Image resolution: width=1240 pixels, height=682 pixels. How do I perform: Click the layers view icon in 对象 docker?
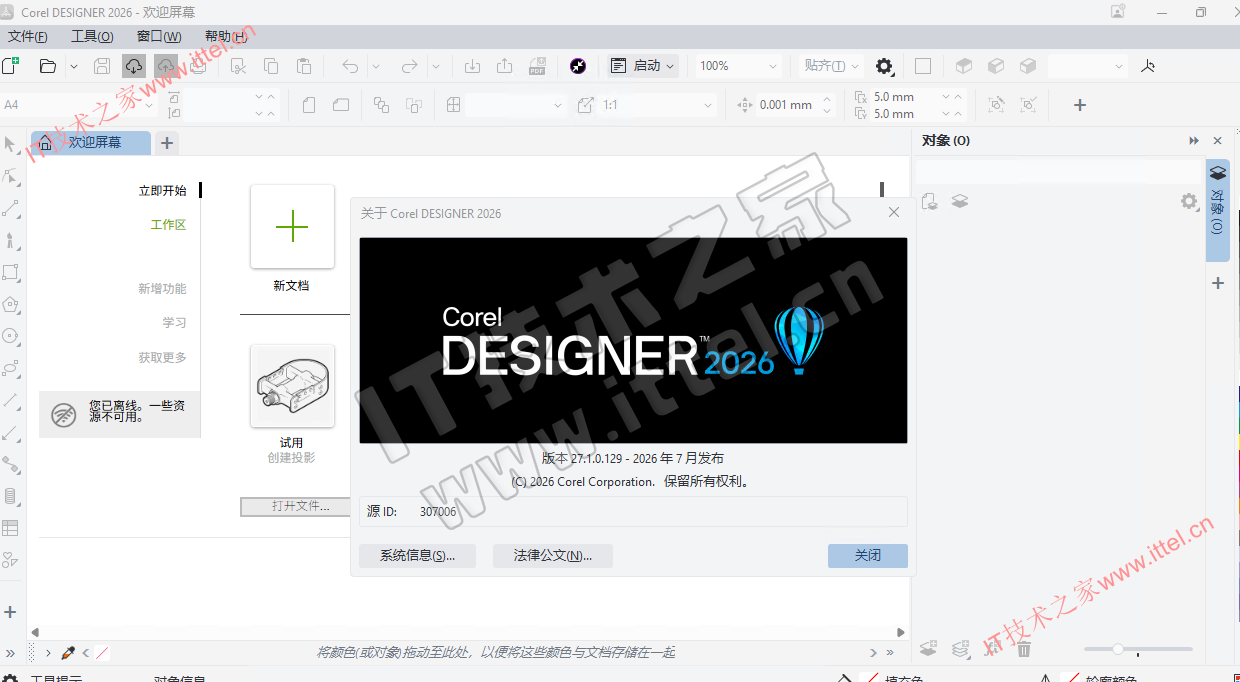(960, 201)
